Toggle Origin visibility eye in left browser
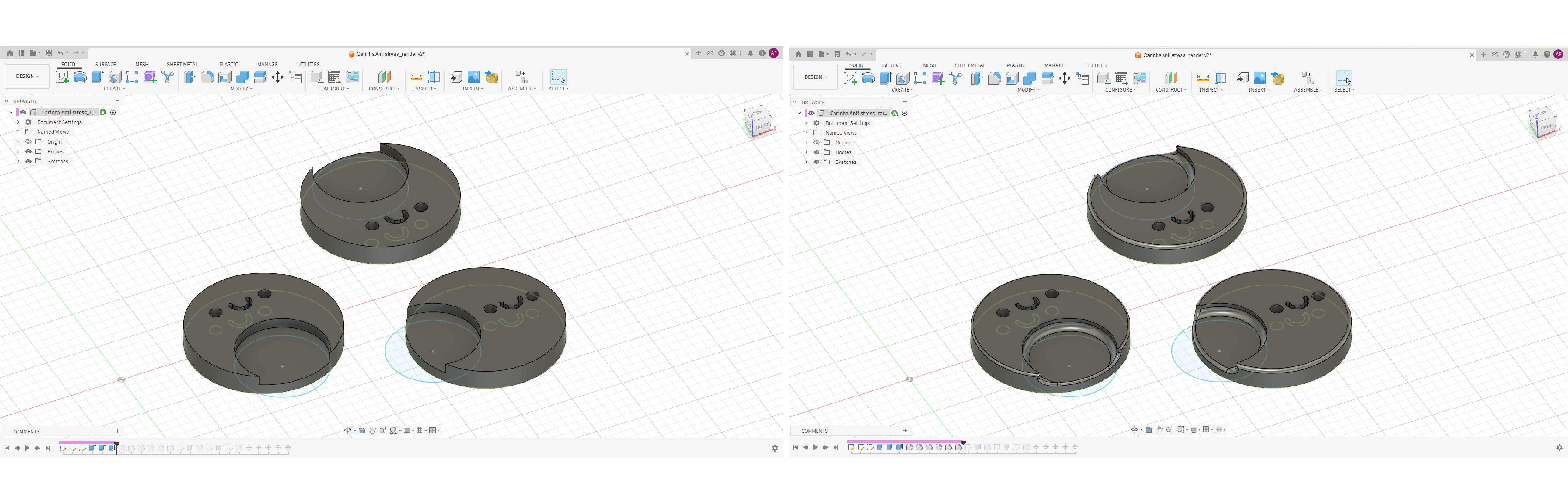Screen dimensions: 1568x504 [28, 142]
